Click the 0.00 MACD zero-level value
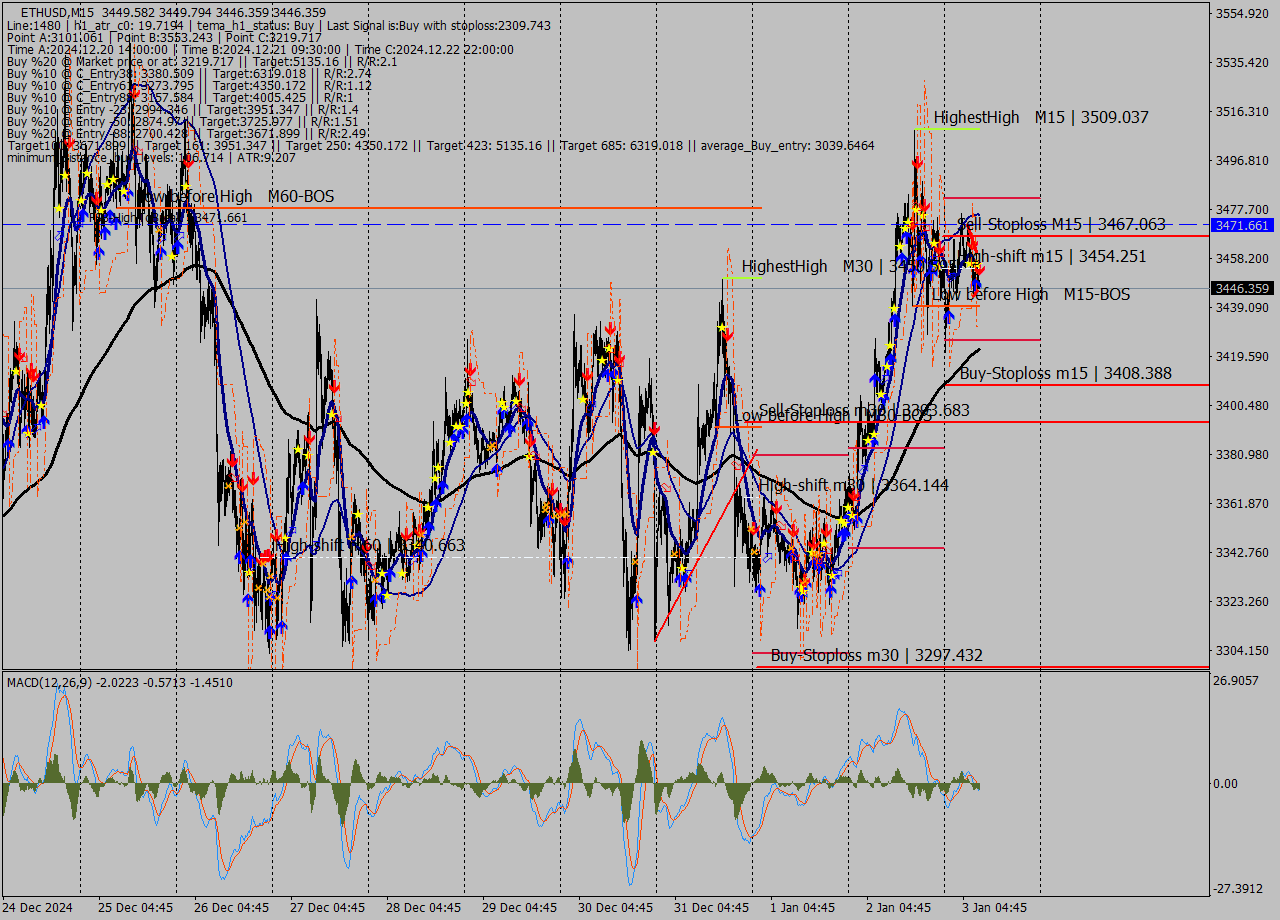Screen dimensions: 1280x920 pyautogui.click(x=1225, y=784)
